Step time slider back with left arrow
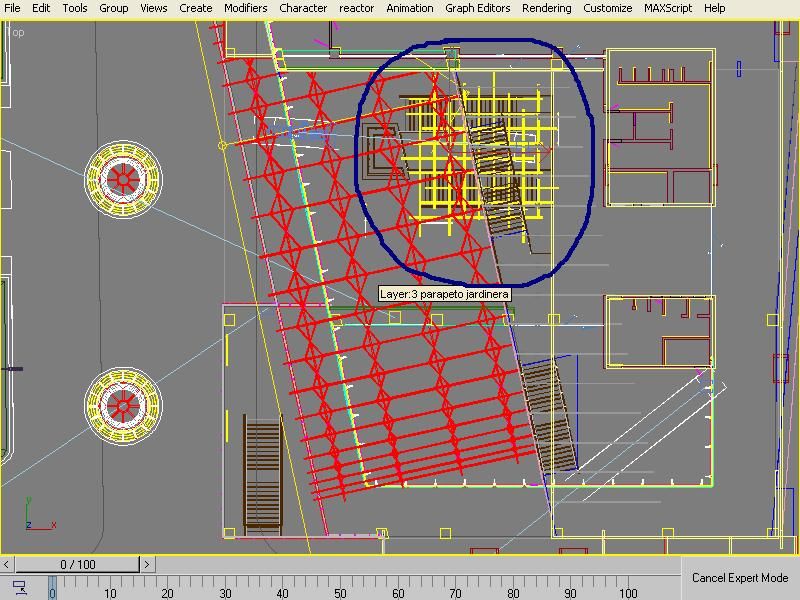The image size is (800, 600). click(6, 564)
